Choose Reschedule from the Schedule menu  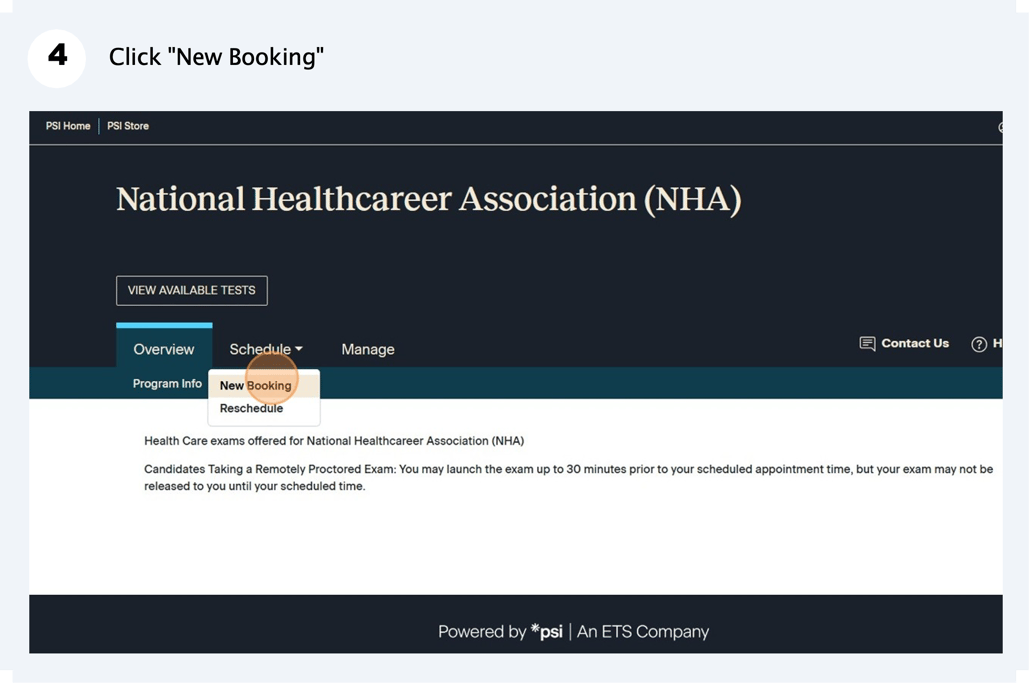pos(251,408)
